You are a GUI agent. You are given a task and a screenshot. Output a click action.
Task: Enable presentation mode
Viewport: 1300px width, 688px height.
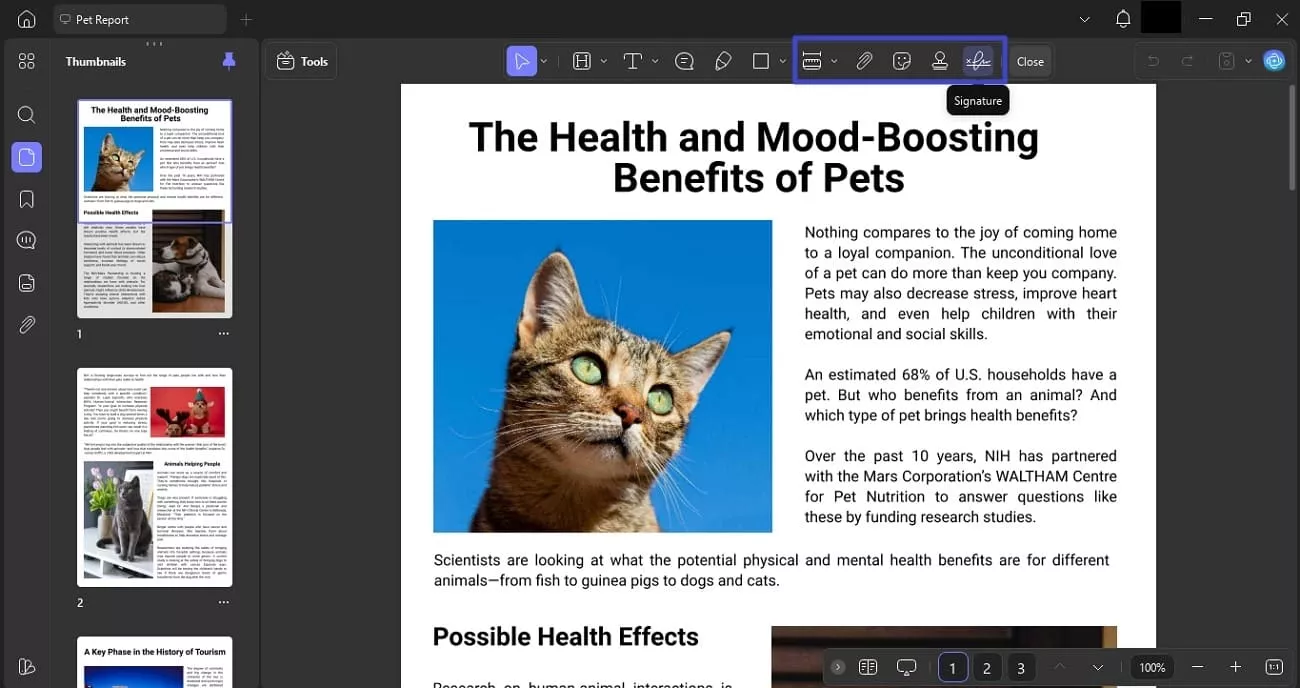(906, 666)
